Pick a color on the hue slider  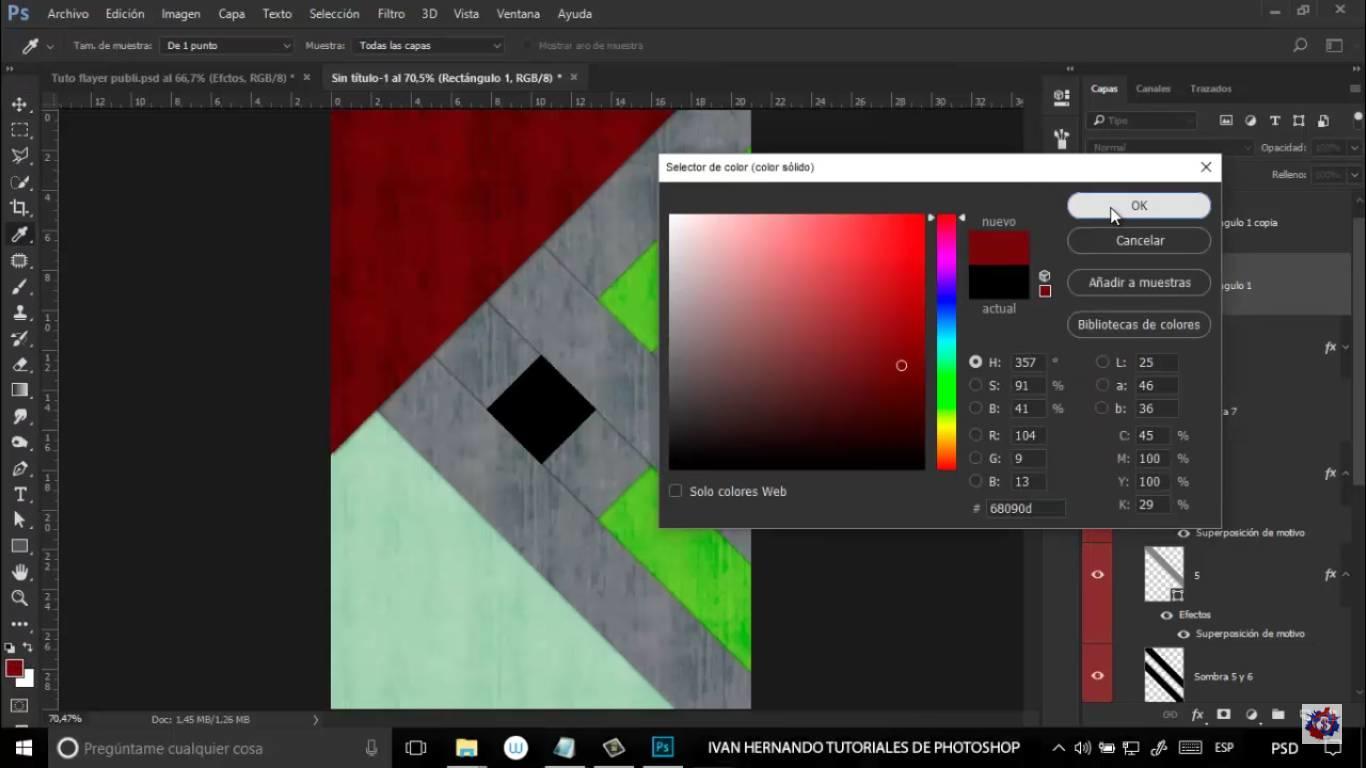coord(946,340)
